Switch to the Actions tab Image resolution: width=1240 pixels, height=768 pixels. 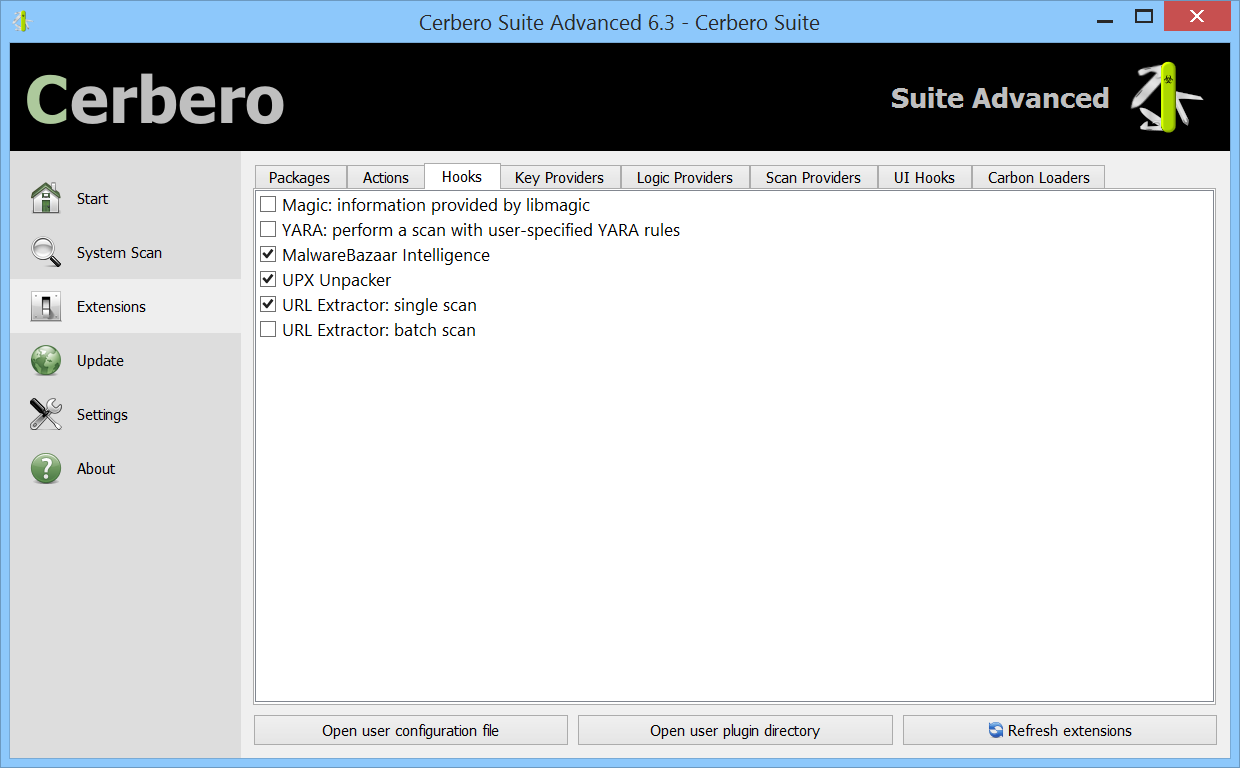(x=386, y=177)
